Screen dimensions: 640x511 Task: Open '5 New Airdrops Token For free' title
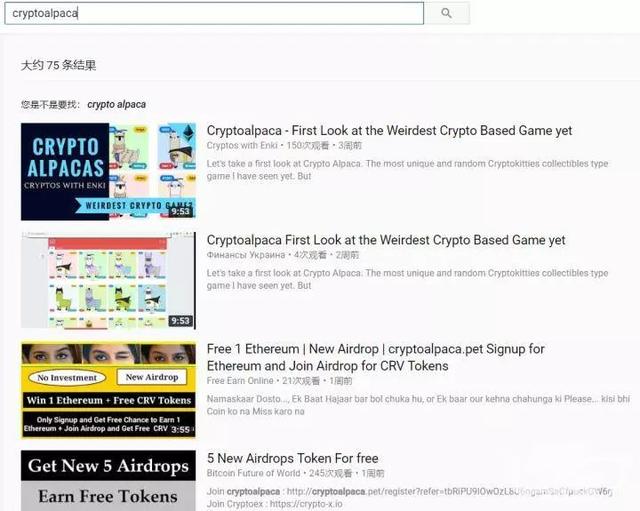[292, 458]
